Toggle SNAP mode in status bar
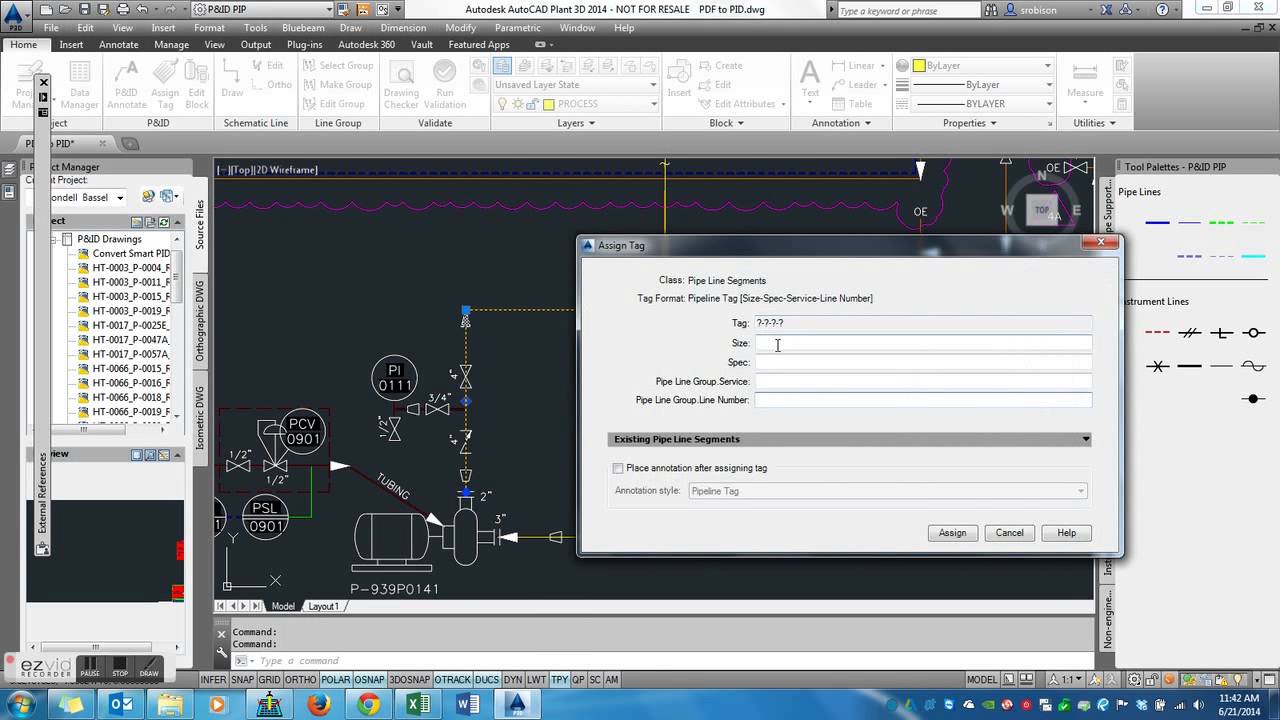 [242, 680]
